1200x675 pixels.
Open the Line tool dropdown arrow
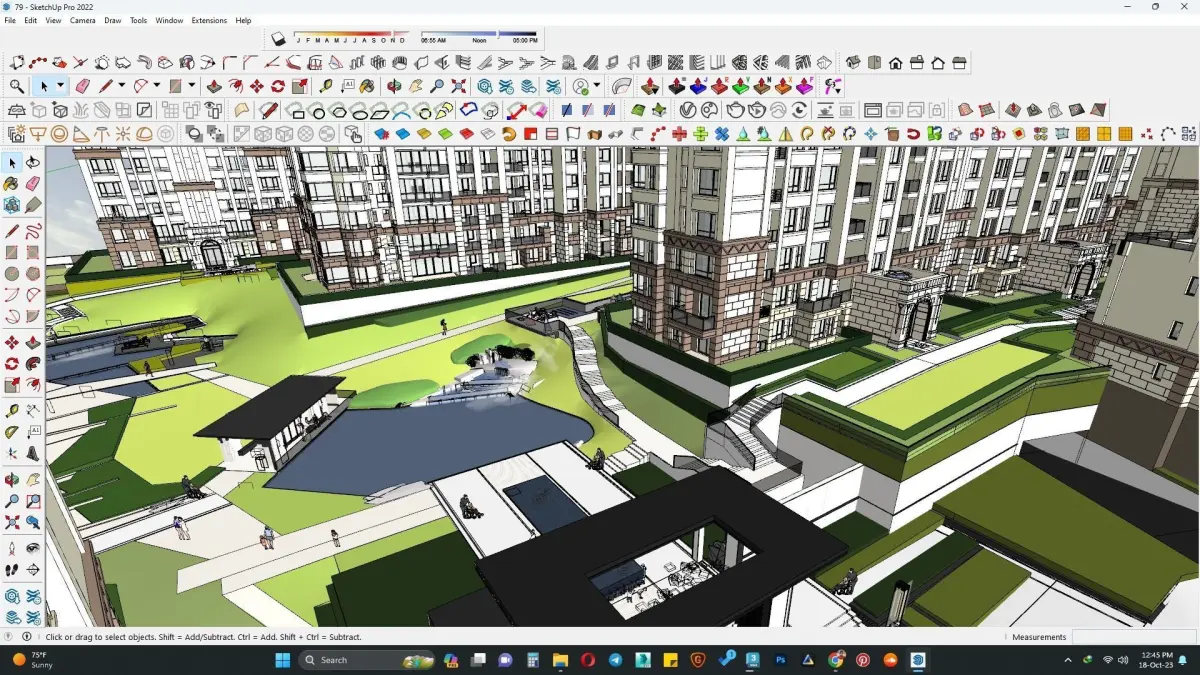click(x=121, y=86)
